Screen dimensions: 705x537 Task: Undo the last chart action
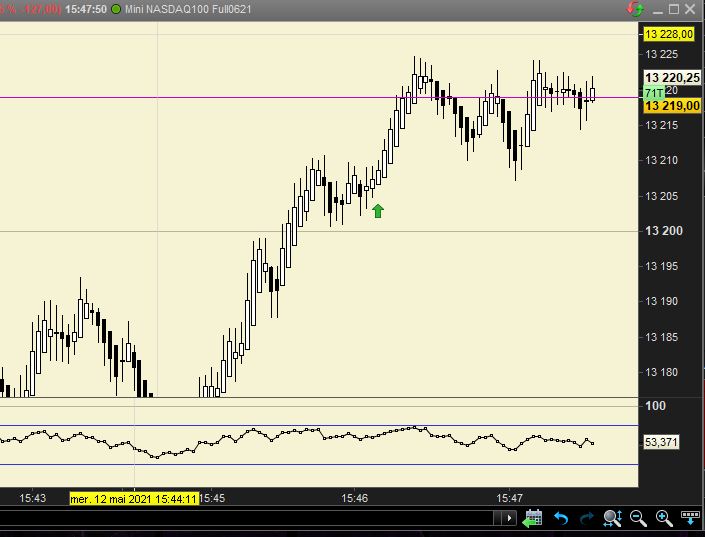pos(561,519)
